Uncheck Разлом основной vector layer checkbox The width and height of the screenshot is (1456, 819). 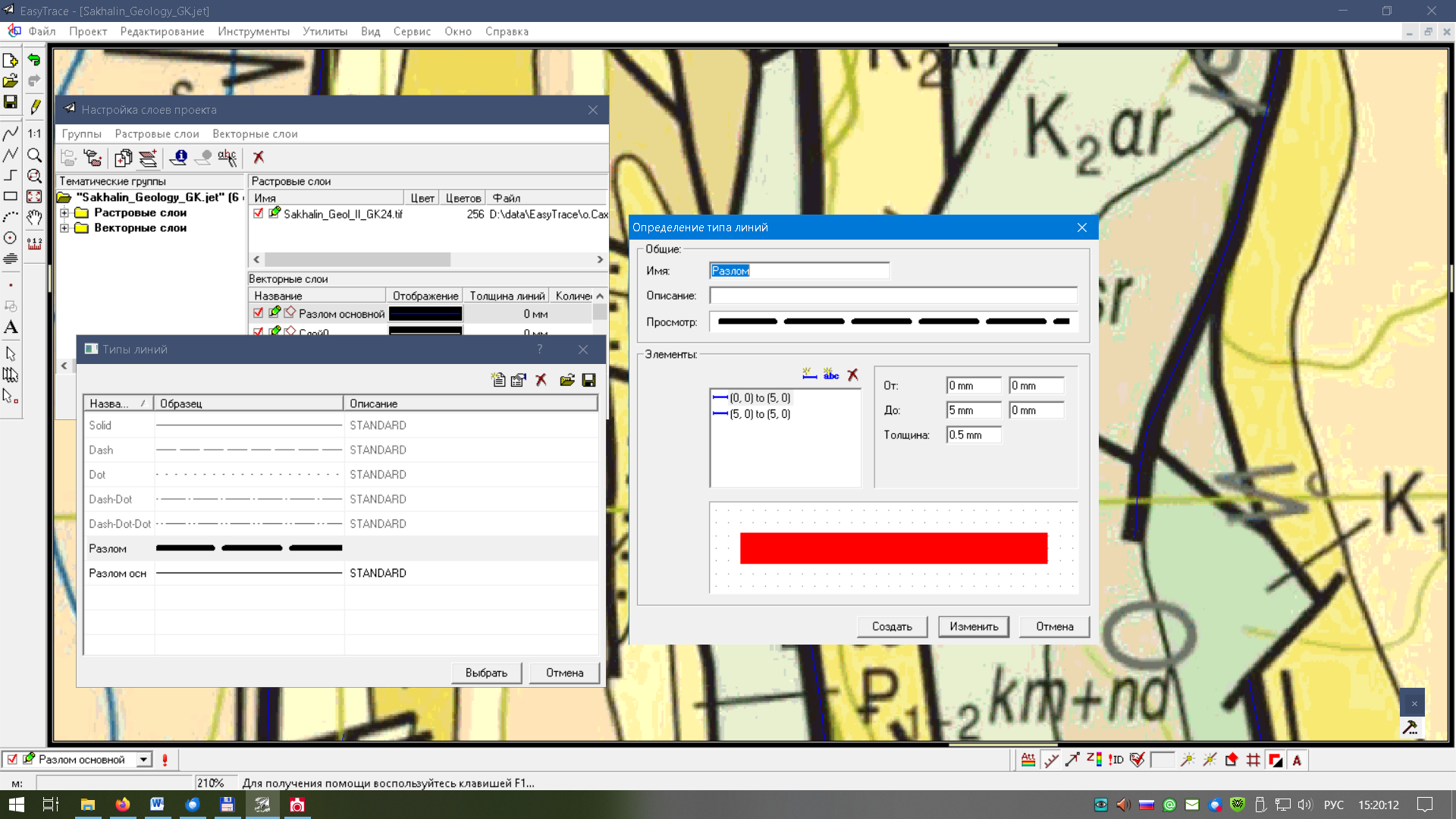tap(259, 313)
